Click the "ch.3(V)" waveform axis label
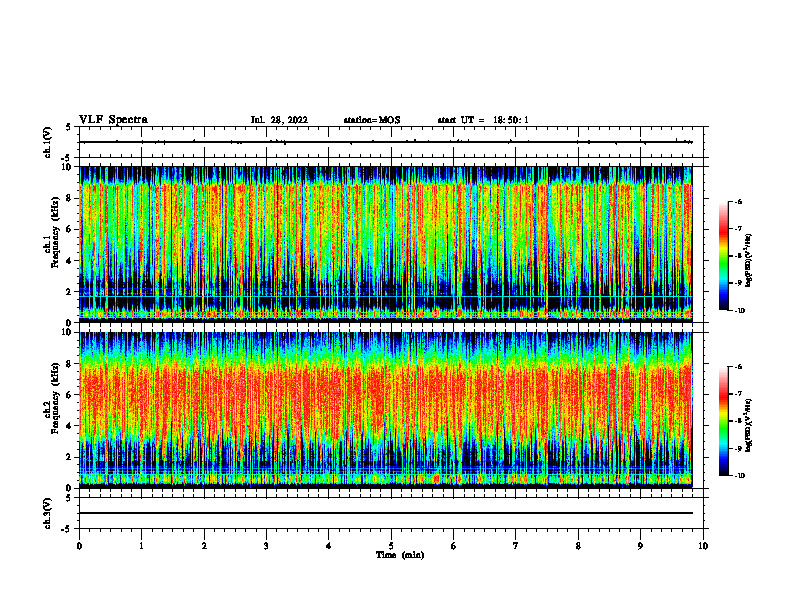 (47, 513)
